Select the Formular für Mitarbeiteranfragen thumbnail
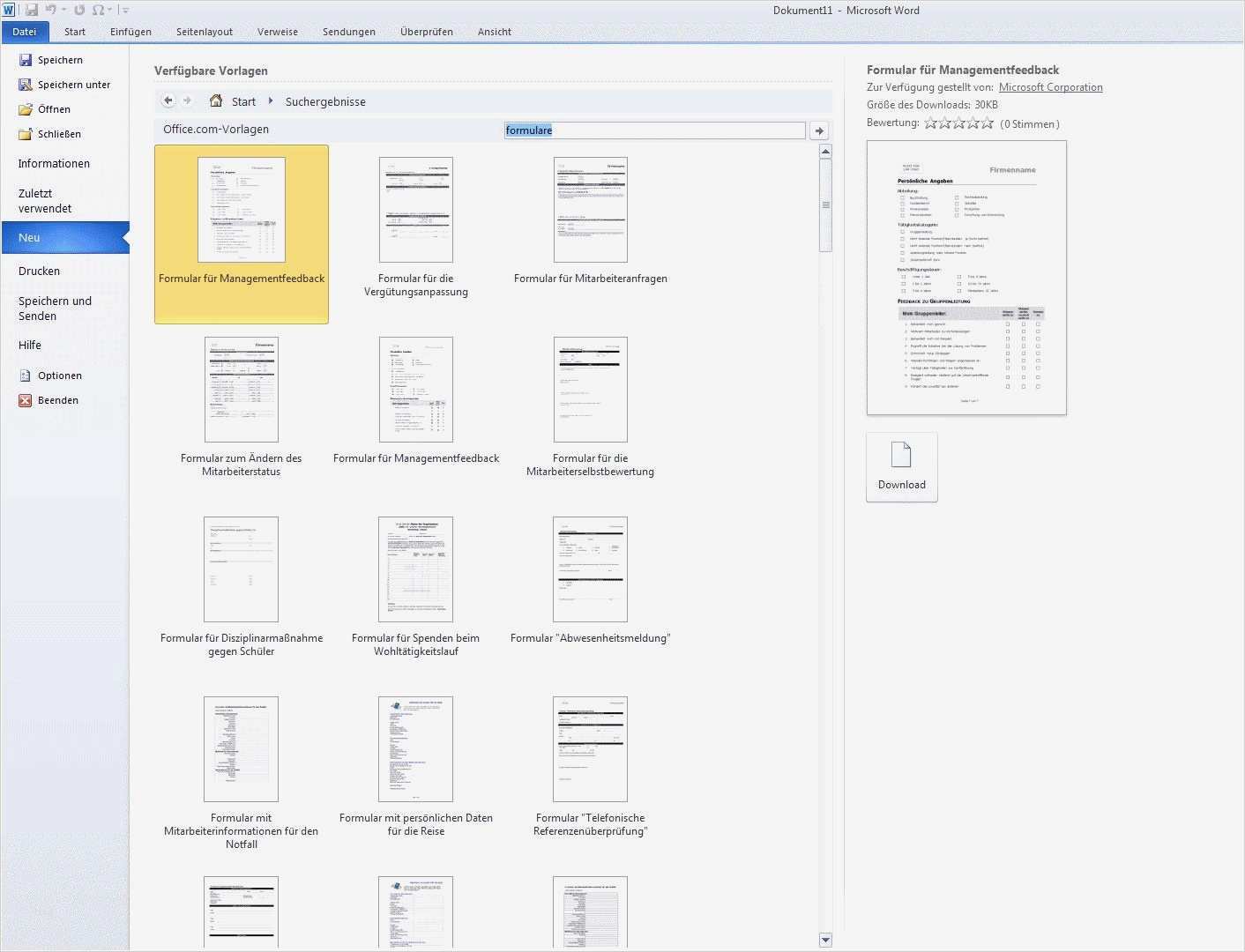The width and height of the screenshot is (1245, 952). point(590,210)
